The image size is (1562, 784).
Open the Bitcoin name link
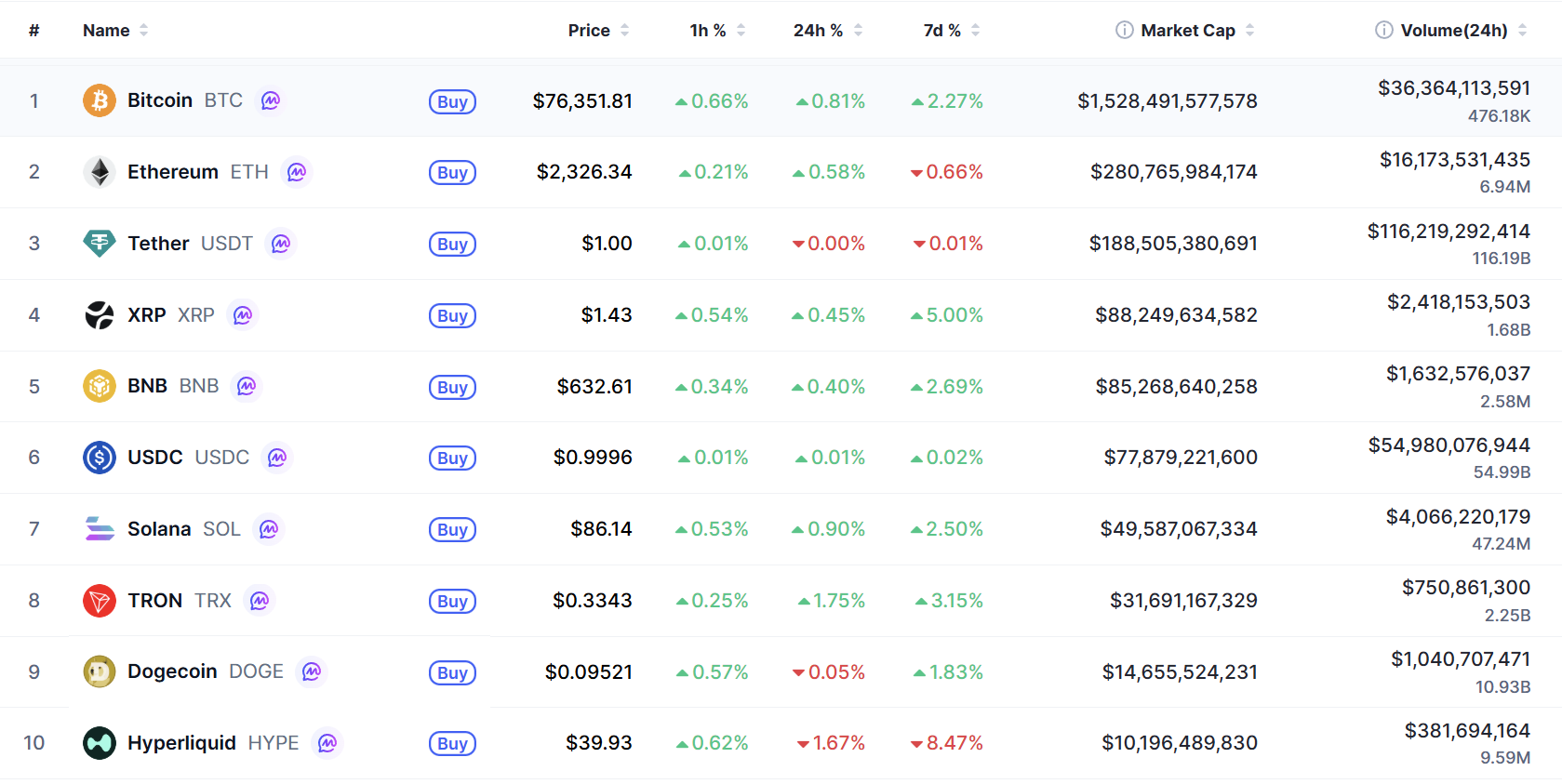point(160,100)
